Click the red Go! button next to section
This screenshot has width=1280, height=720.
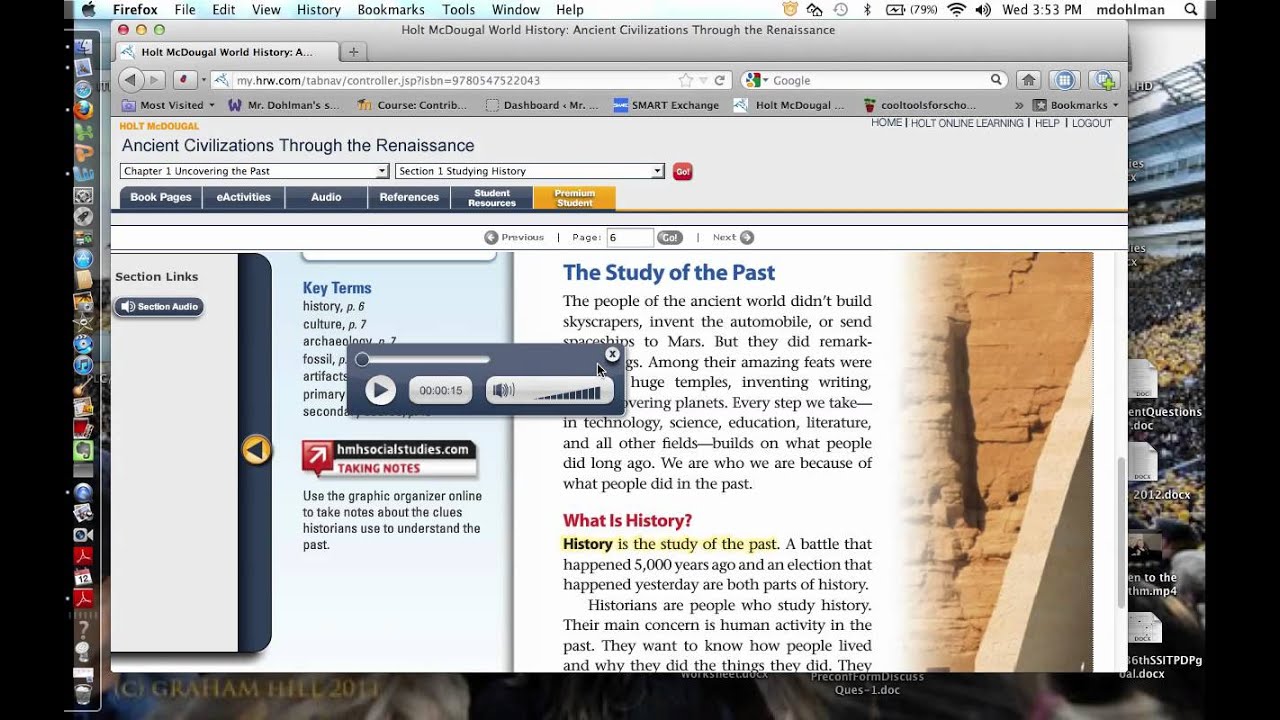click(682, 171)
